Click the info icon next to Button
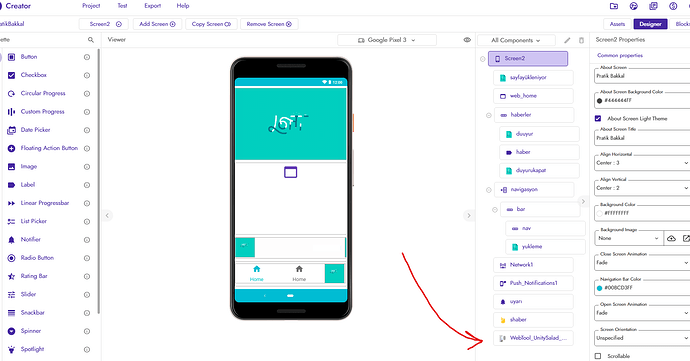The width and height of the screenshot is (690, 361). (x=87, y=57)
